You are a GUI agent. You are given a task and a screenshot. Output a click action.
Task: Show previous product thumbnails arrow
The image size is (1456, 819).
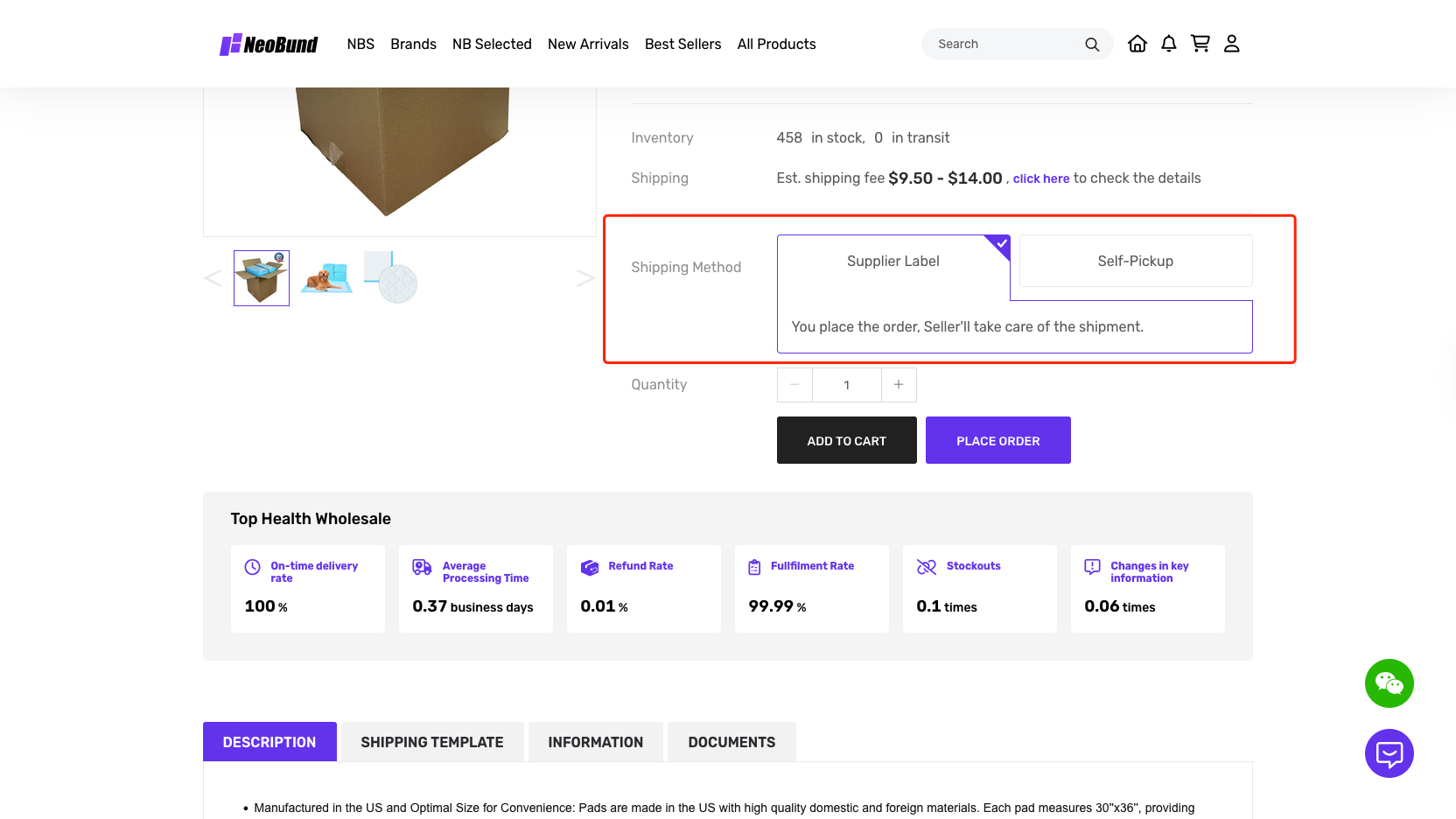pyautogui.click(x=213, y=278)
